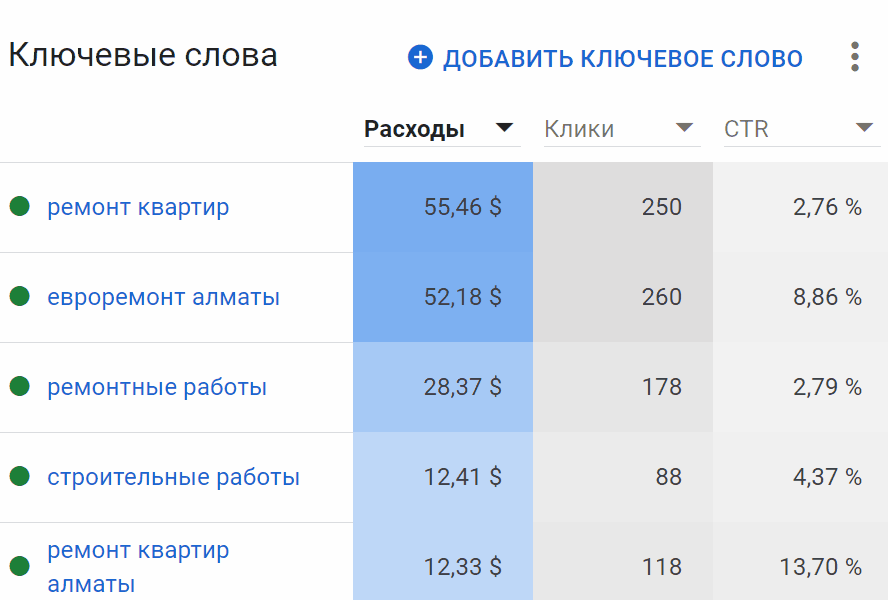Viewport: 888px width, 600px height.
Task: Click green status dot for евроремонт алматы
Action: (19, 297)
